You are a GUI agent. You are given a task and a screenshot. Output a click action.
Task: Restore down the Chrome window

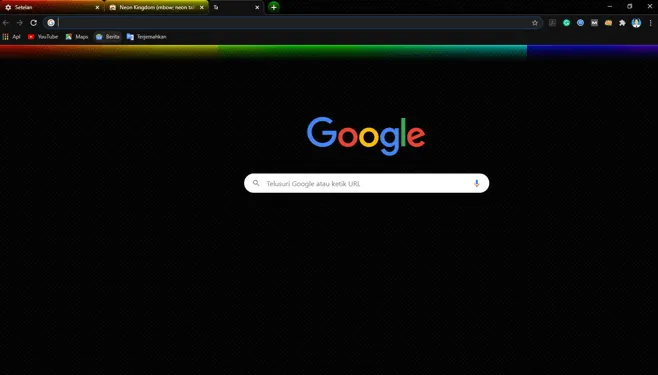pyautogui.click(x=629, y=6)
